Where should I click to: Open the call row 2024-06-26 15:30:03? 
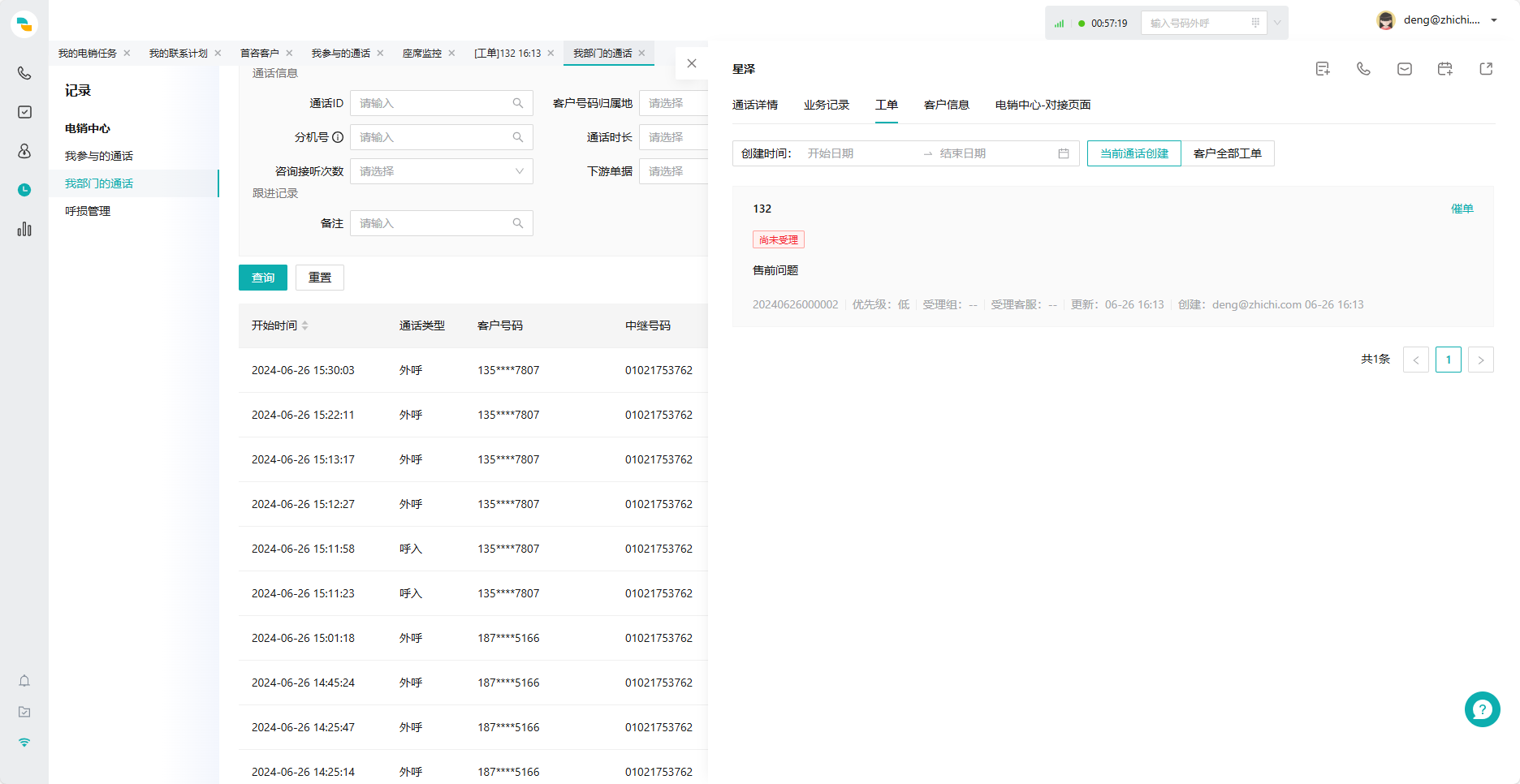coord(473,370)
